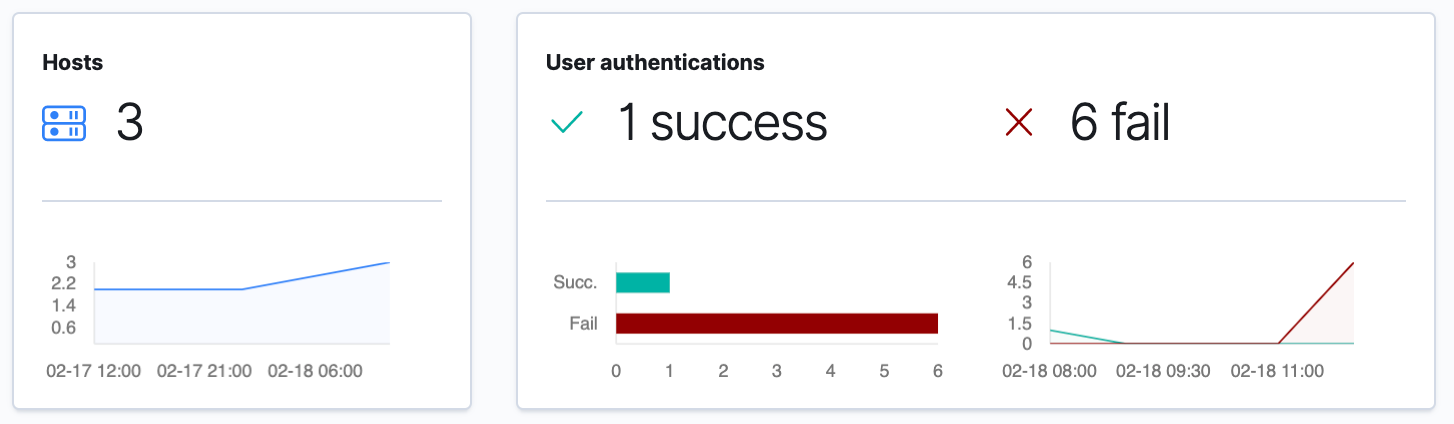The width and height of the screenshot is (1454, 424).
Task: Click the Hosts card title
Action: [x=73, y=63]
